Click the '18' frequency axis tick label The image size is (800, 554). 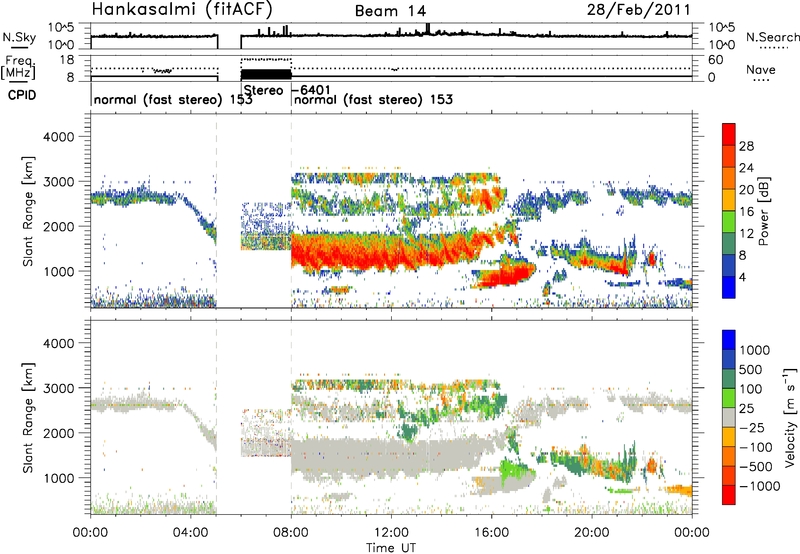67,60
